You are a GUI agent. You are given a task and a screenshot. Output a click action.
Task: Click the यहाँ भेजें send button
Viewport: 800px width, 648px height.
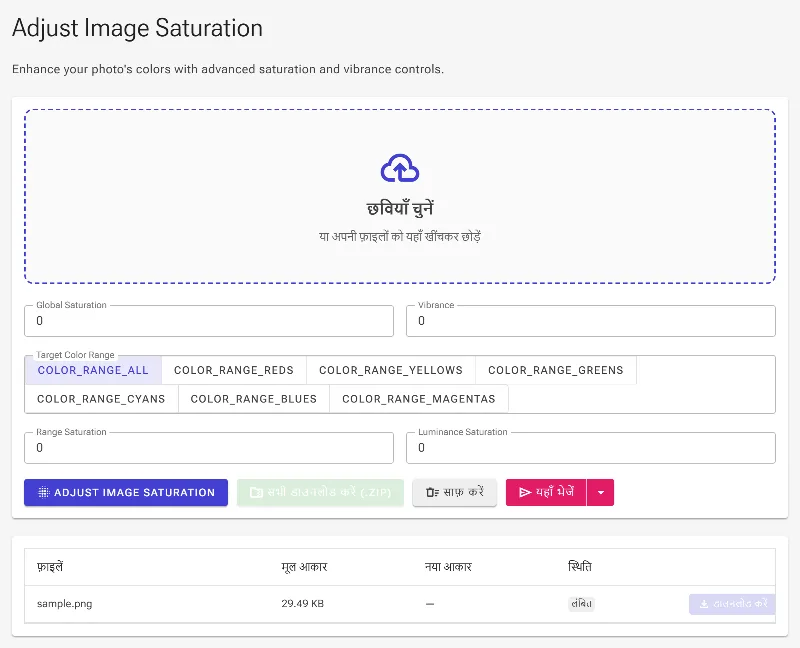546,492
